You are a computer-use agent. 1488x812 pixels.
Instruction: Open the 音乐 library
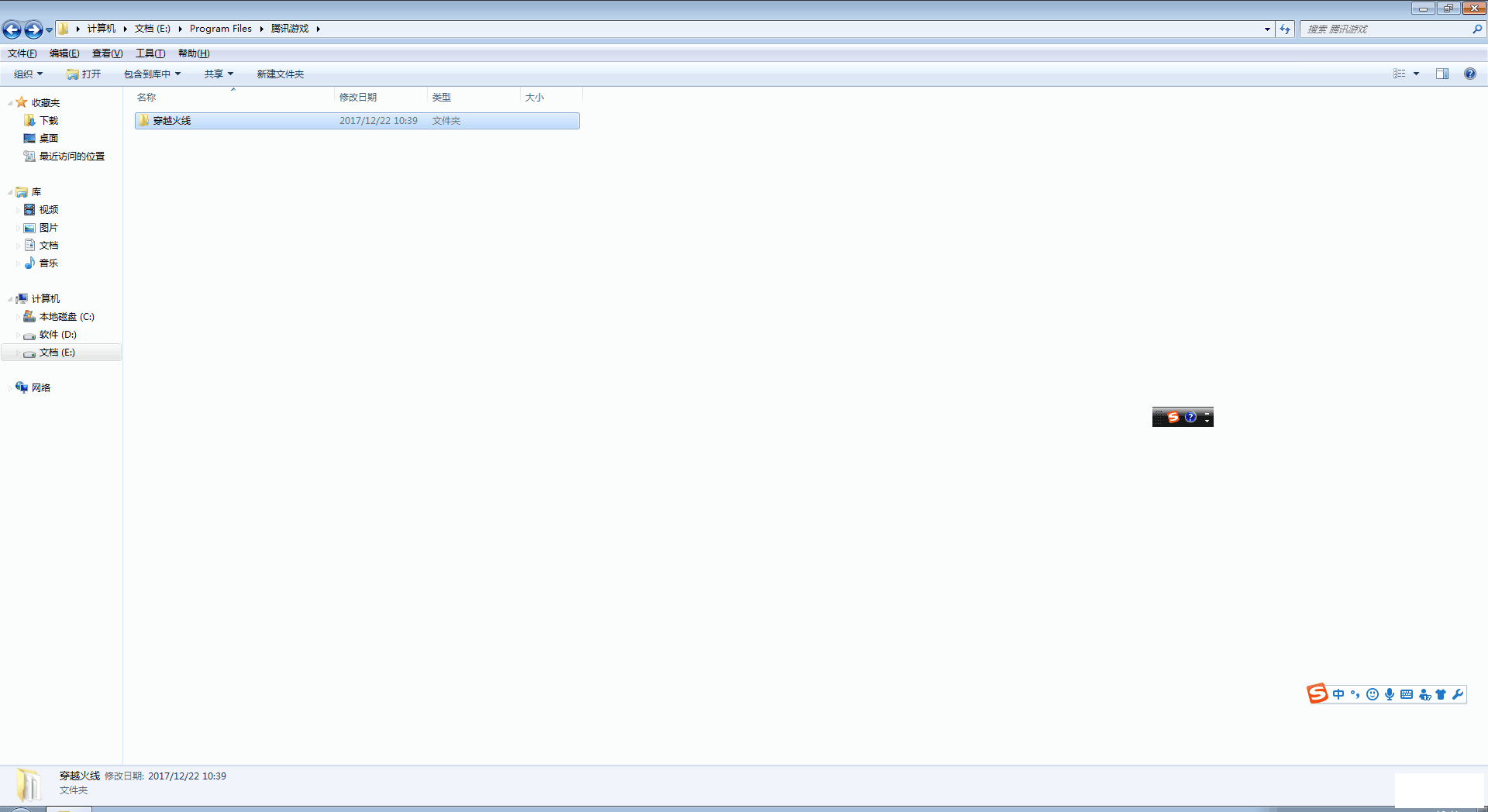tap(49, 263)
